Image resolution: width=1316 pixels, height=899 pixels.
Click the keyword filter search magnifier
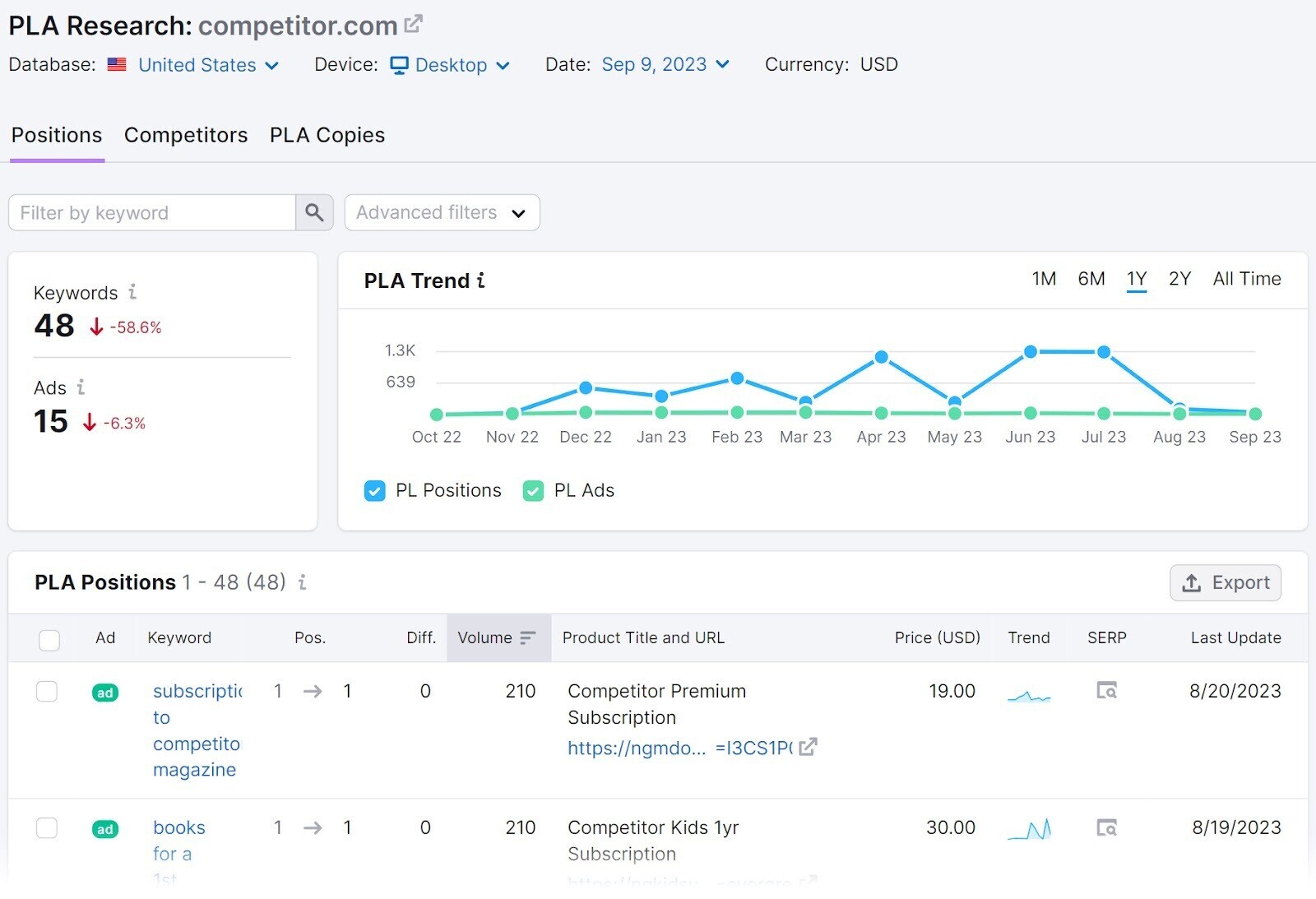[314, 213]
